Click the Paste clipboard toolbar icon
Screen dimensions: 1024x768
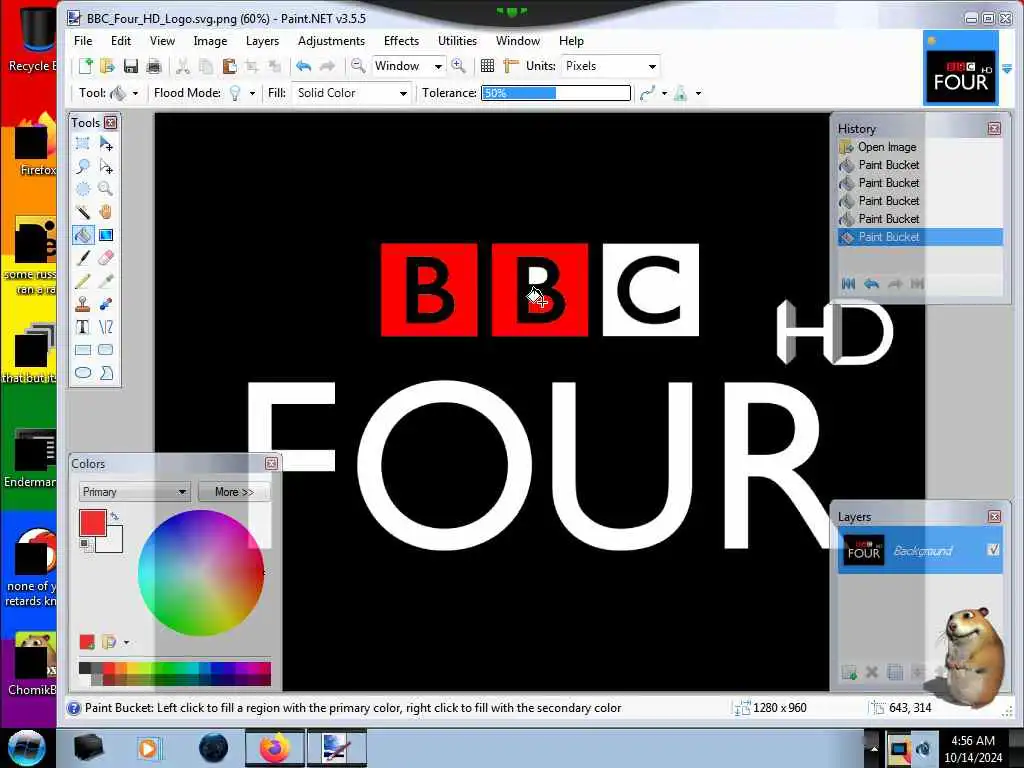pos(229,66)
